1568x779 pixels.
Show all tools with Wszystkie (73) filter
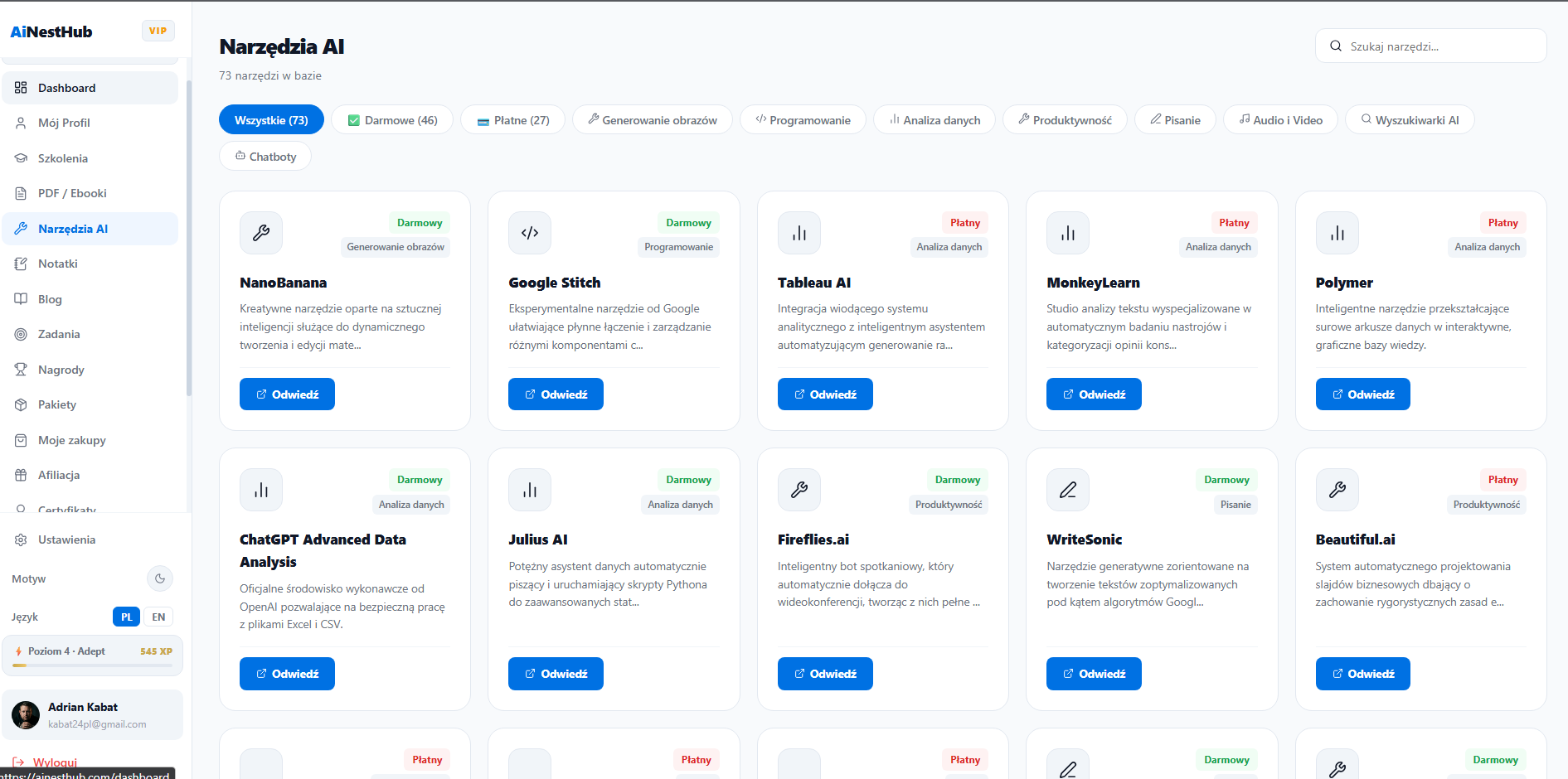[x=271, y=120]
